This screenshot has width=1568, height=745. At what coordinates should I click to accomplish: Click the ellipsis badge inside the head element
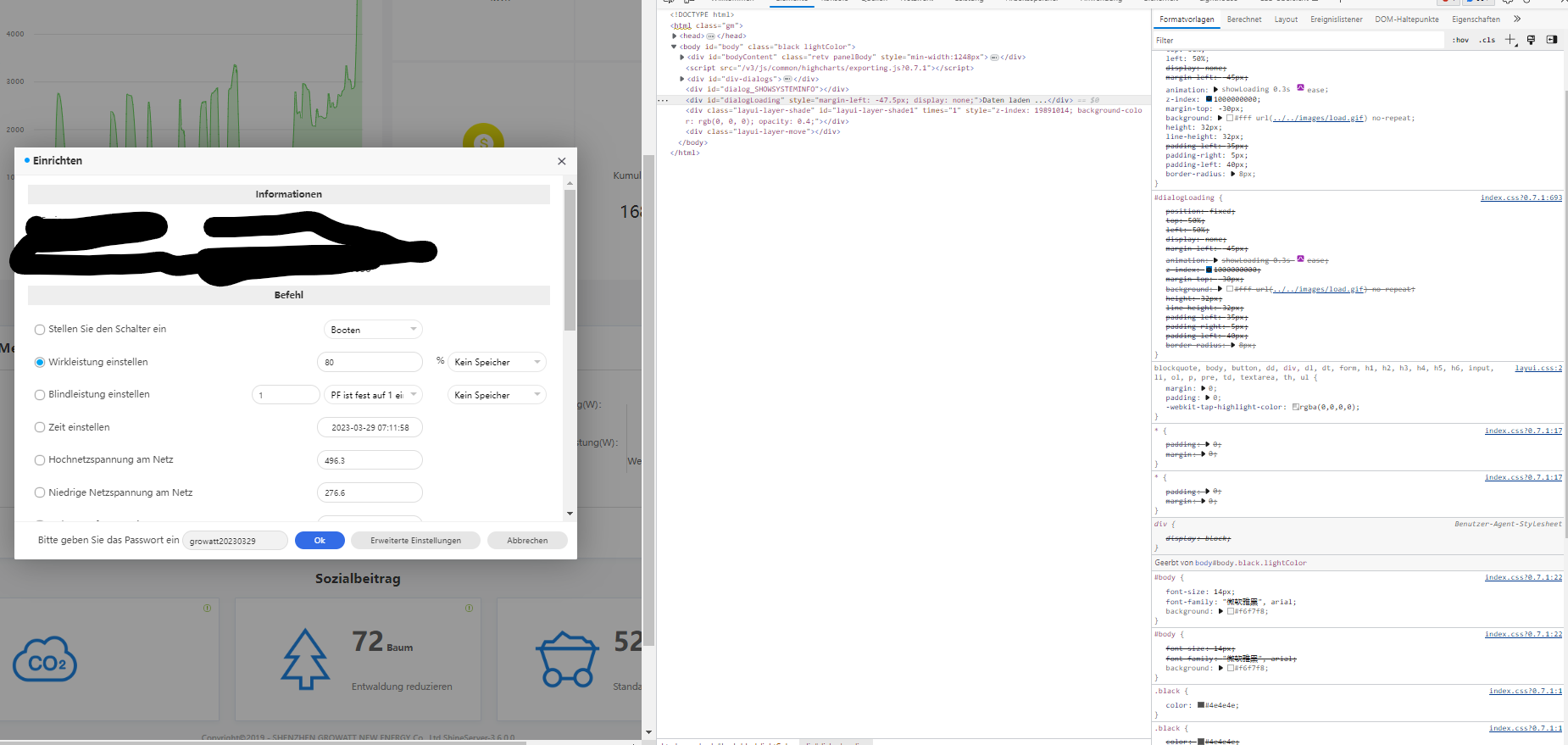tap(710, 36)
